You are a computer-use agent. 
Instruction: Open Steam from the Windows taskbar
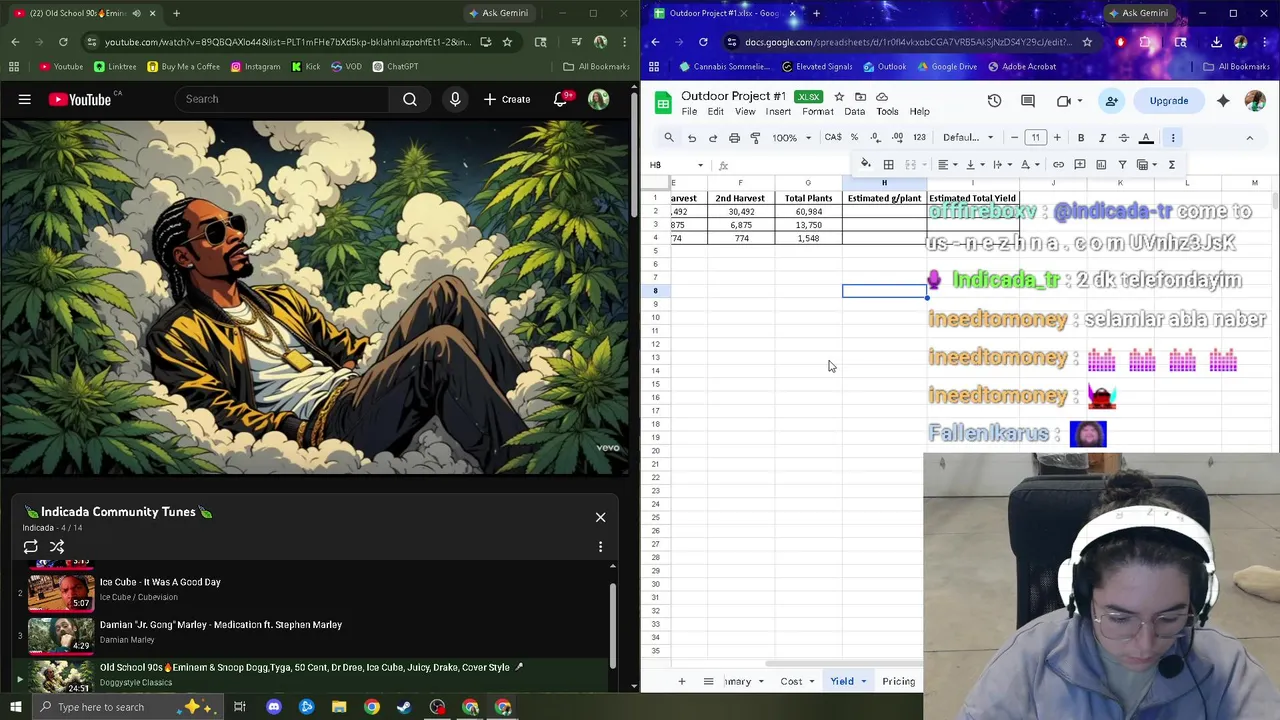tap(404, 707)
